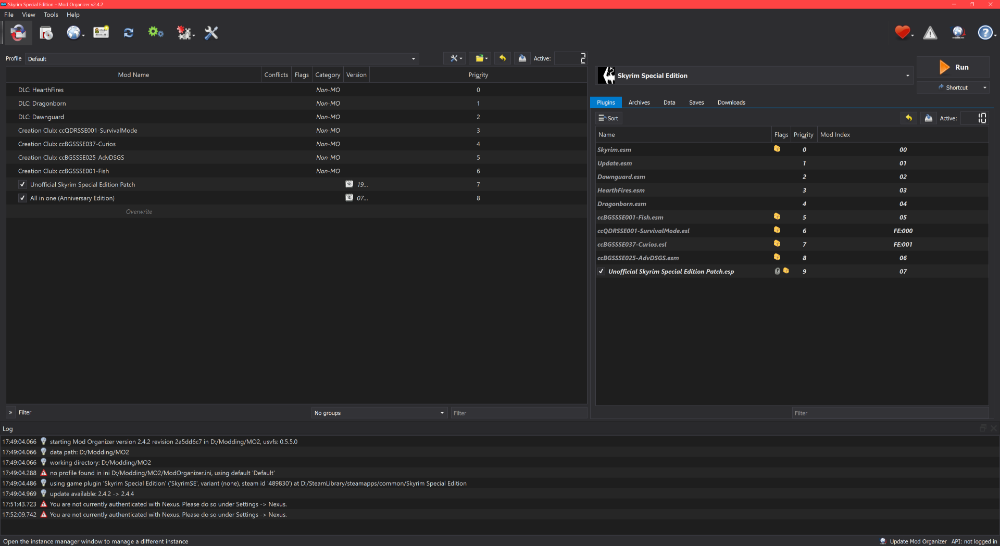Click the red heart endorse icon
This screenshot has width=1000, height=546.
click(902, 33)
